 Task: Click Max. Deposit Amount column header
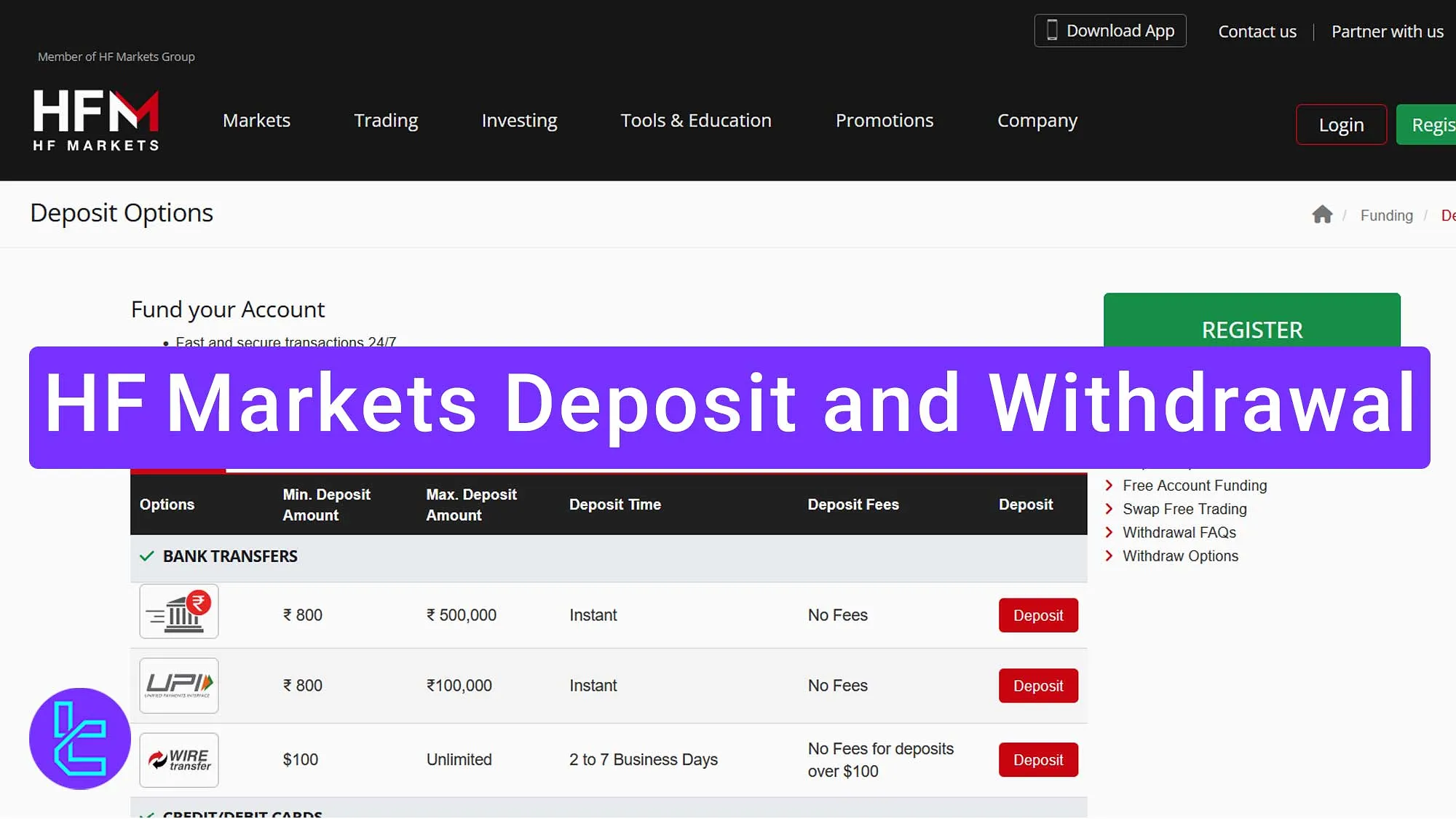(x=471, y=505)
